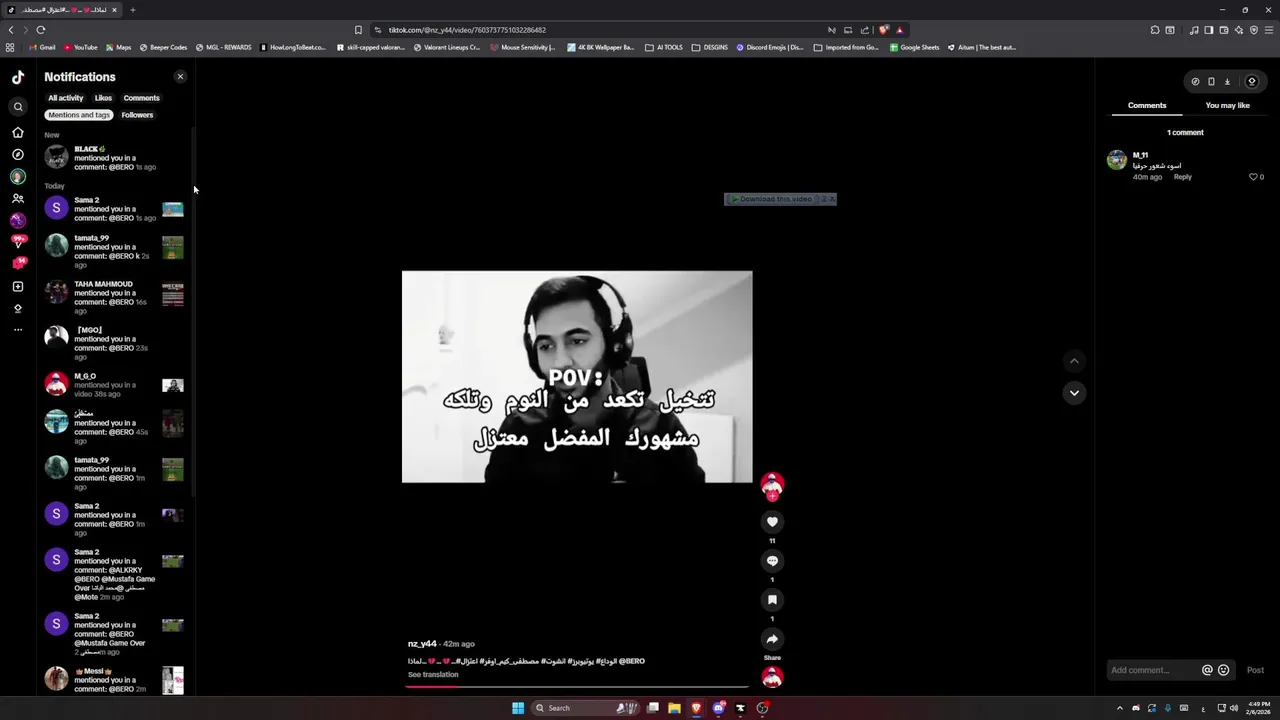
Task: Open the Friends icon in sidebar
Action: pos(18,198)
